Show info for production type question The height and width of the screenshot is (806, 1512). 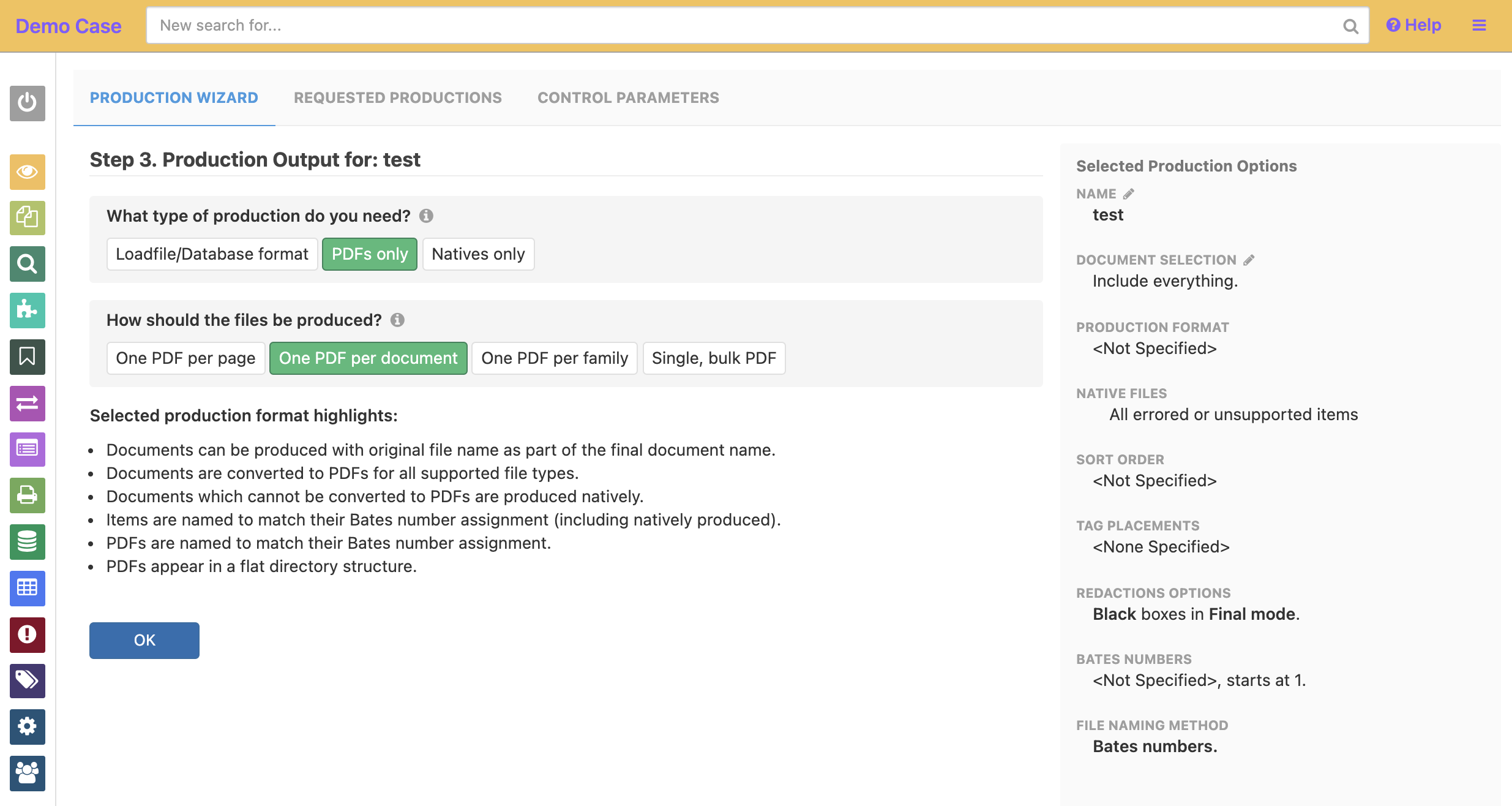click(x=426, y=216)
